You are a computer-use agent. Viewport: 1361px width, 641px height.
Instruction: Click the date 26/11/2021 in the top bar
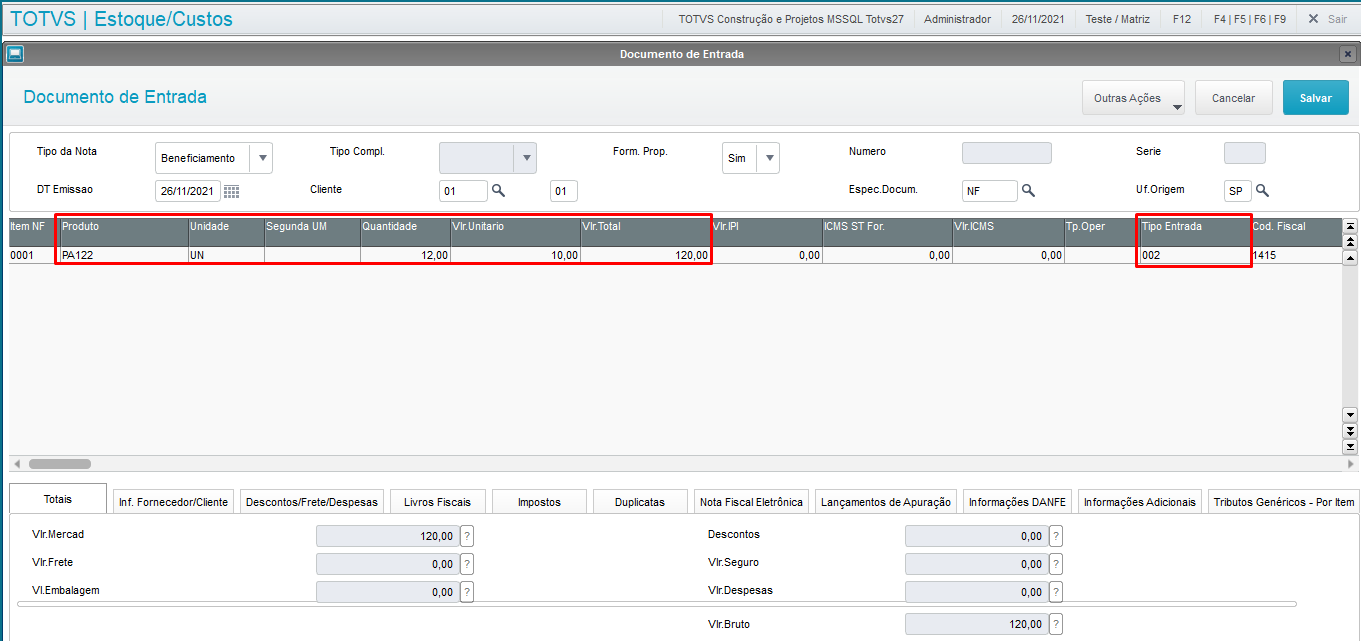click(1038, 19)
